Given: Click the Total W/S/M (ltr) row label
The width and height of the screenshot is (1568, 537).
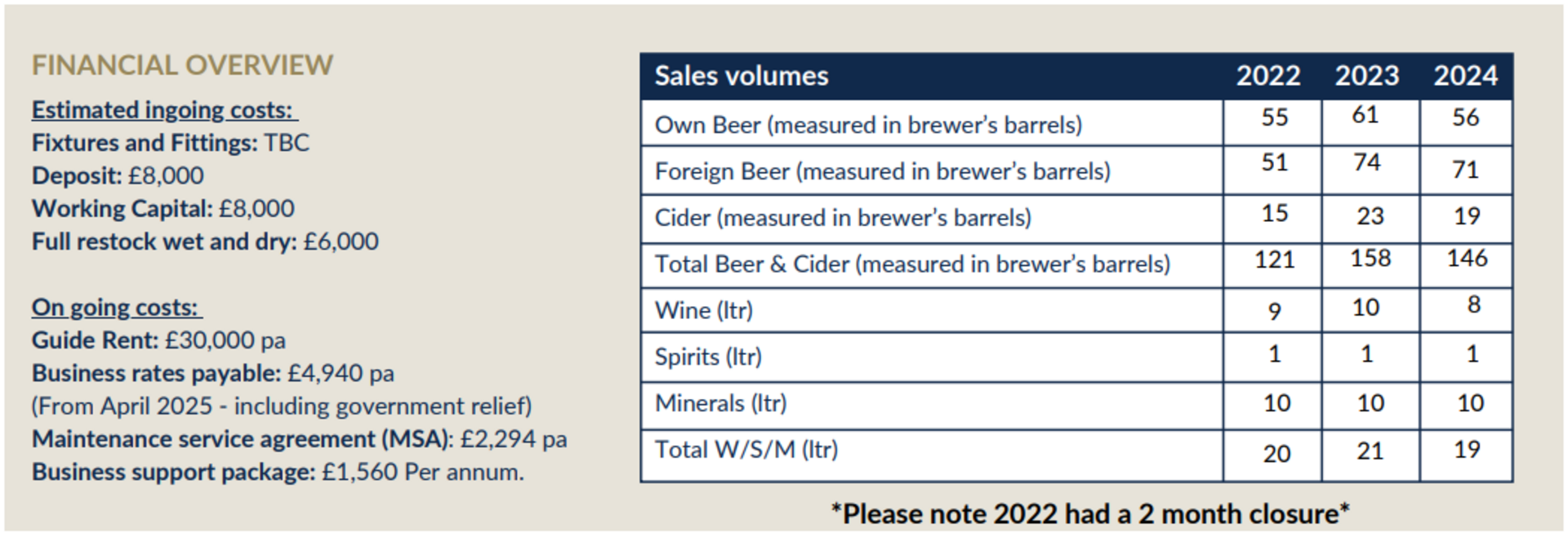Looking at the screenshot, I should [746, 450].
